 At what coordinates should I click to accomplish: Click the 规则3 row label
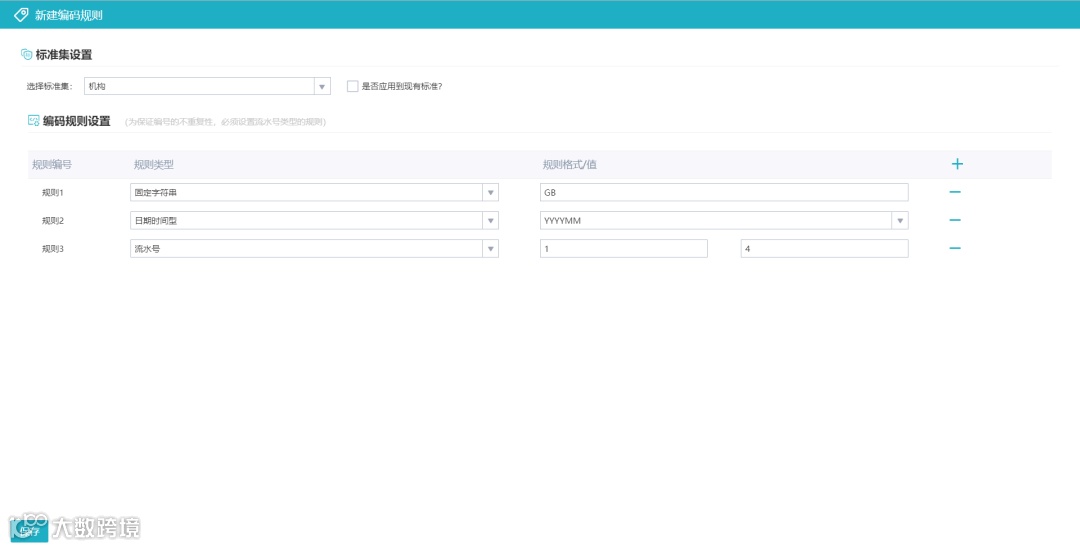[x=53, y=249]
